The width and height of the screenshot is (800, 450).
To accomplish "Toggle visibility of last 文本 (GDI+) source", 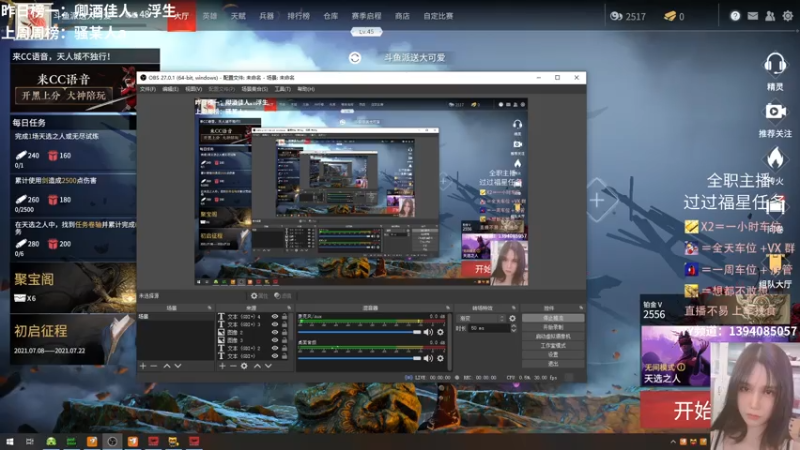I will point(275,356).
